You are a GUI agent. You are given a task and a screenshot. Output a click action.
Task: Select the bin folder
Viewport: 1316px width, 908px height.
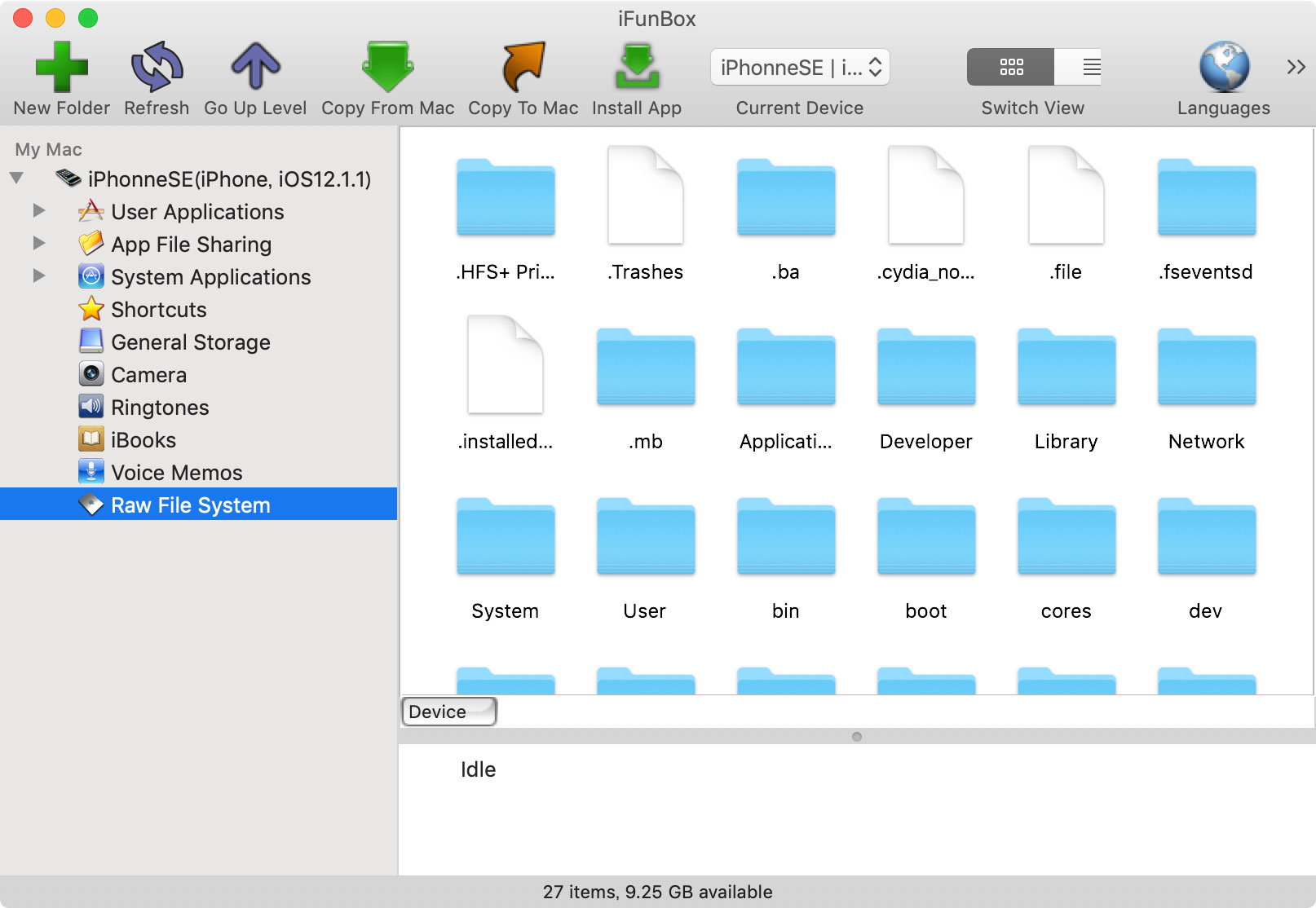coord(786,537)
